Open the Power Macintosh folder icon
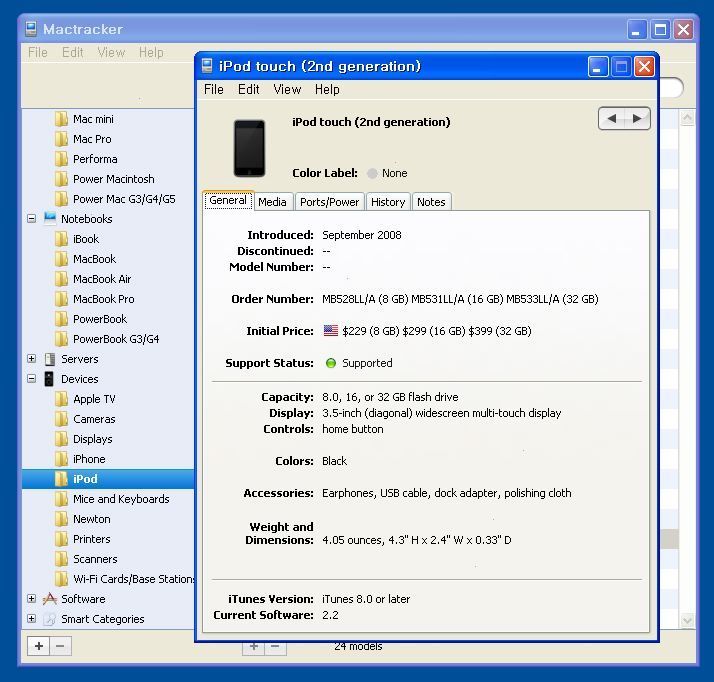Viewport: 714px width, 682px height. 61,179
